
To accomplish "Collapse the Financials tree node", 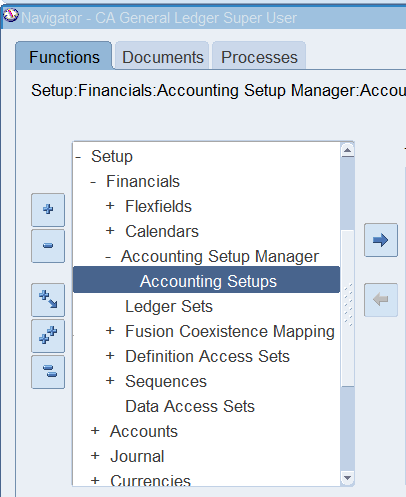I will pyautogui.click(x=93, y=182).
